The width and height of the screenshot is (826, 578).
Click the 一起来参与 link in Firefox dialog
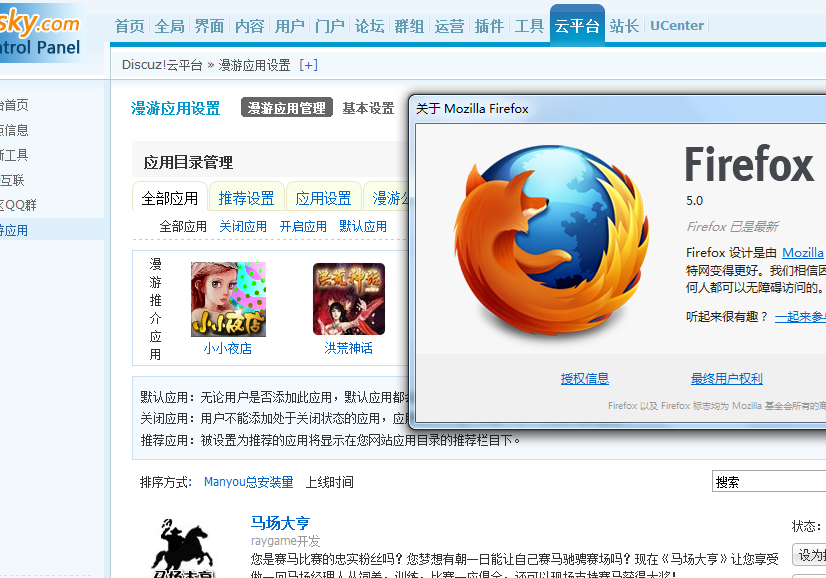[x=800, y=317]
